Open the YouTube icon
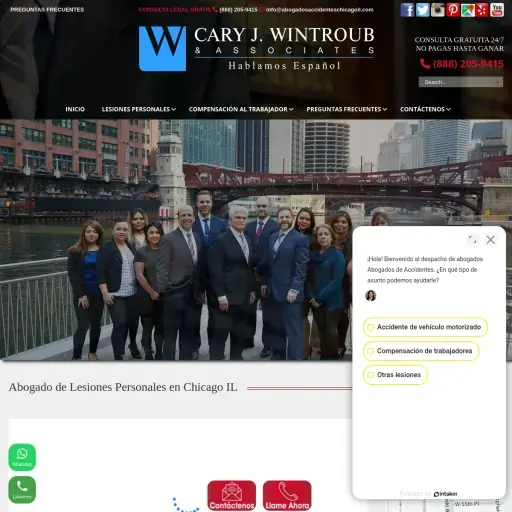The width and height of the screenshot is (512, 512). (497, 10)
